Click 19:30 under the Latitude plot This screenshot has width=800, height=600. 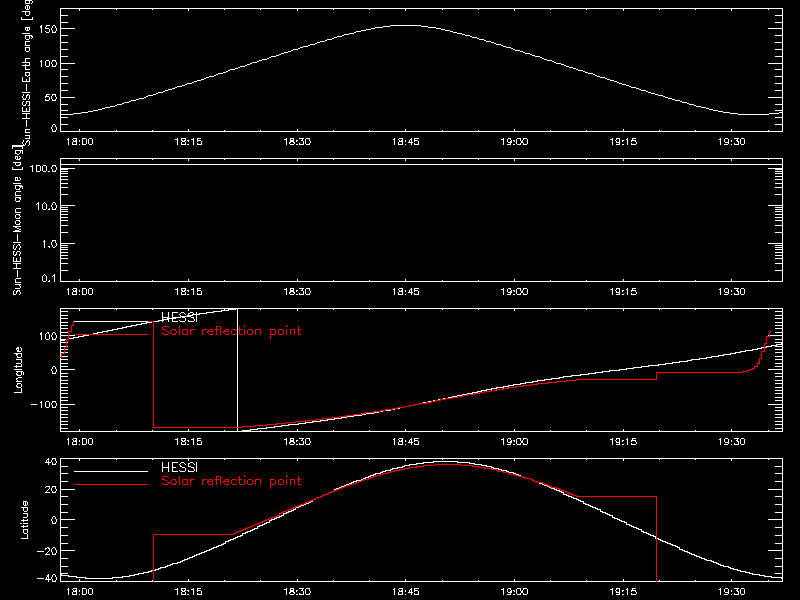732,592
